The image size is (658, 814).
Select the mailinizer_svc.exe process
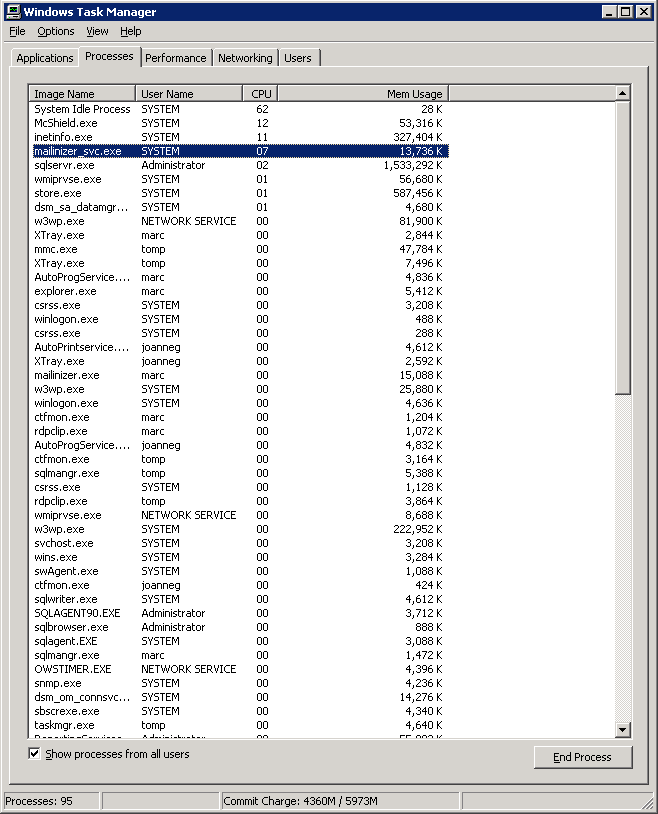tap(239, 151)
